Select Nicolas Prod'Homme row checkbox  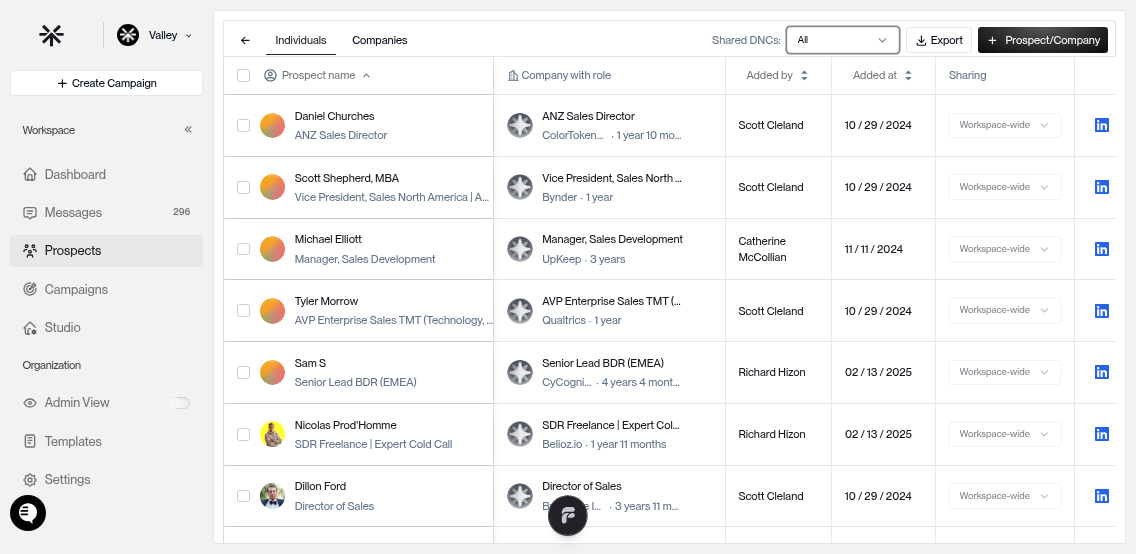243,434
